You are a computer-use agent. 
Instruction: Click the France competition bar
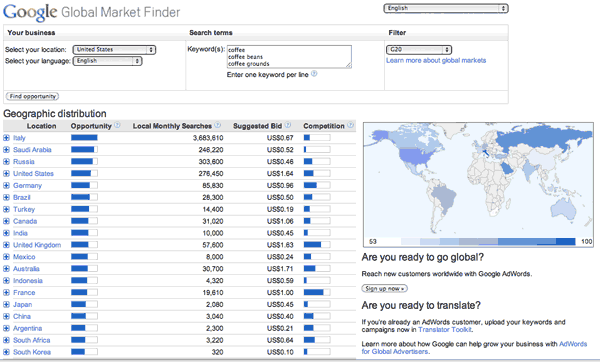[317, 292]
